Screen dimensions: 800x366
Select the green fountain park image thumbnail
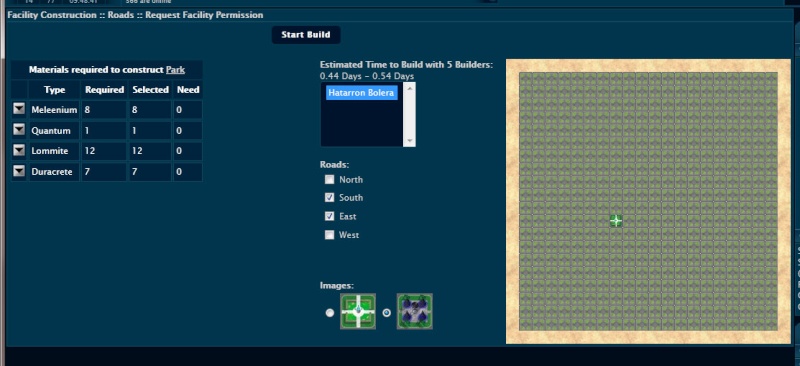coord(358,311)
